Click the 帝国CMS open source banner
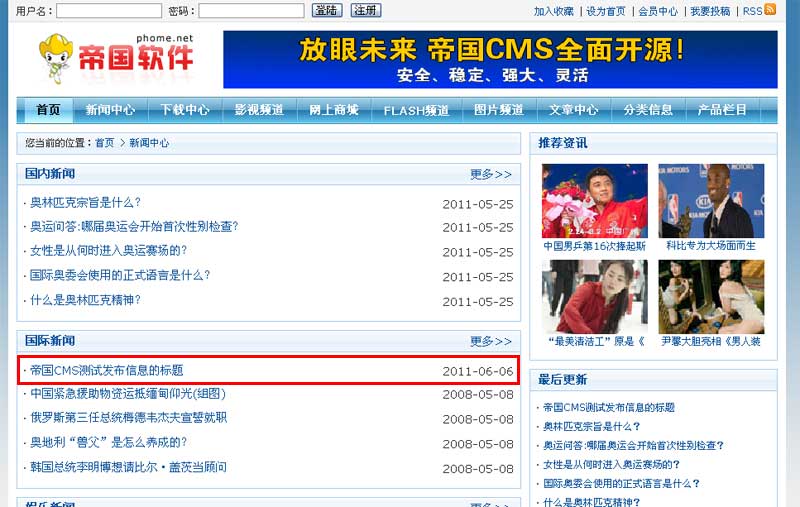800x507 pixels. point(499,59)
